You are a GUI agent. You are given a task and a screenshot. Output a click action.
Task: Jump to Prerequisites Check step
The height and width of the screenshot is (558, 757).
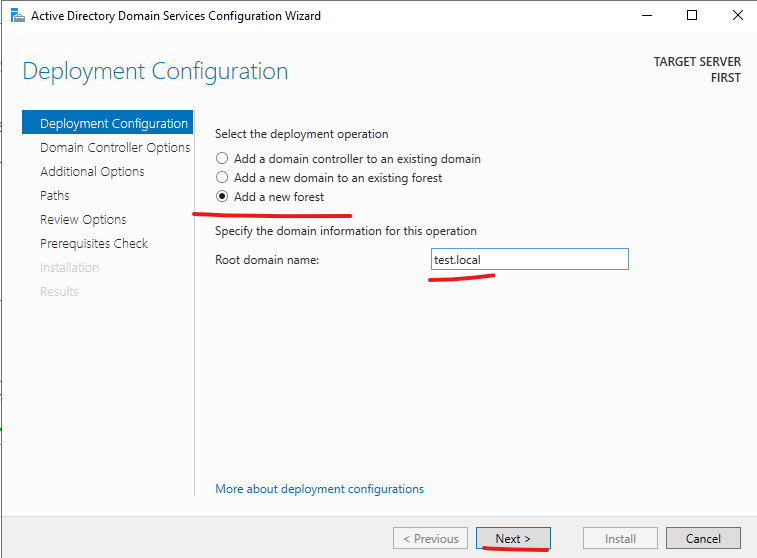click(x=94, y=243)
